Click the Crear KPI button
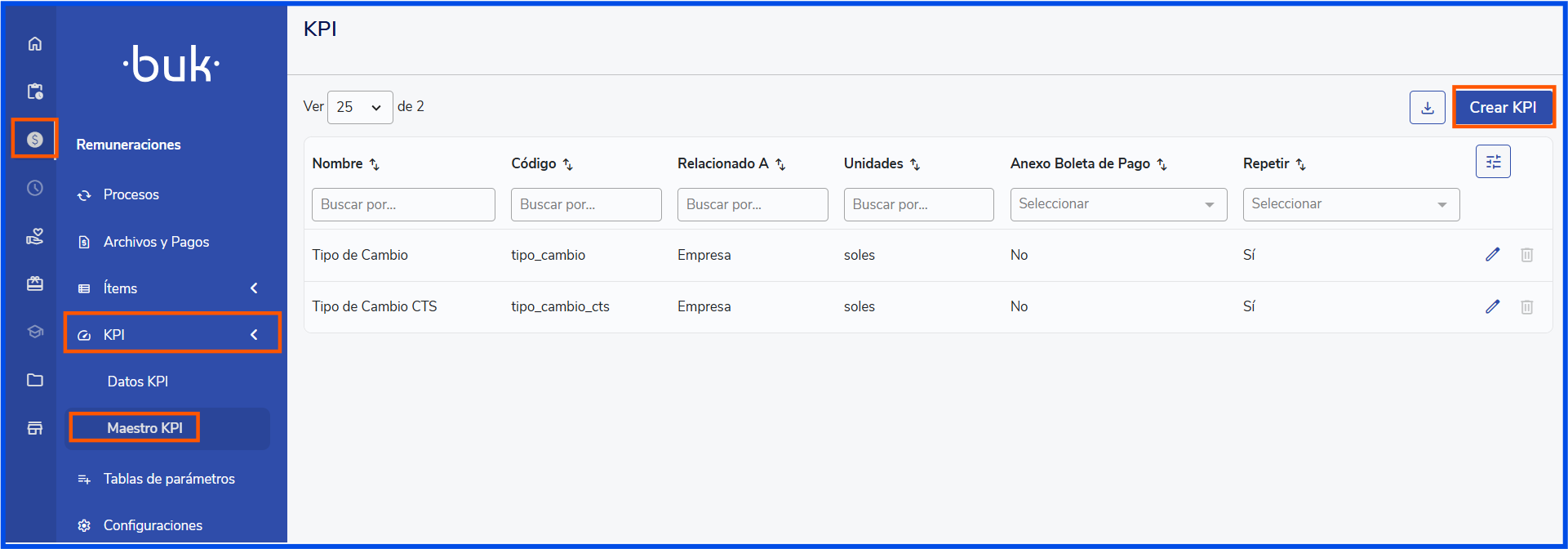Image resolution: width=1568 pixels, height=549 pixels. coord(1503,108)
